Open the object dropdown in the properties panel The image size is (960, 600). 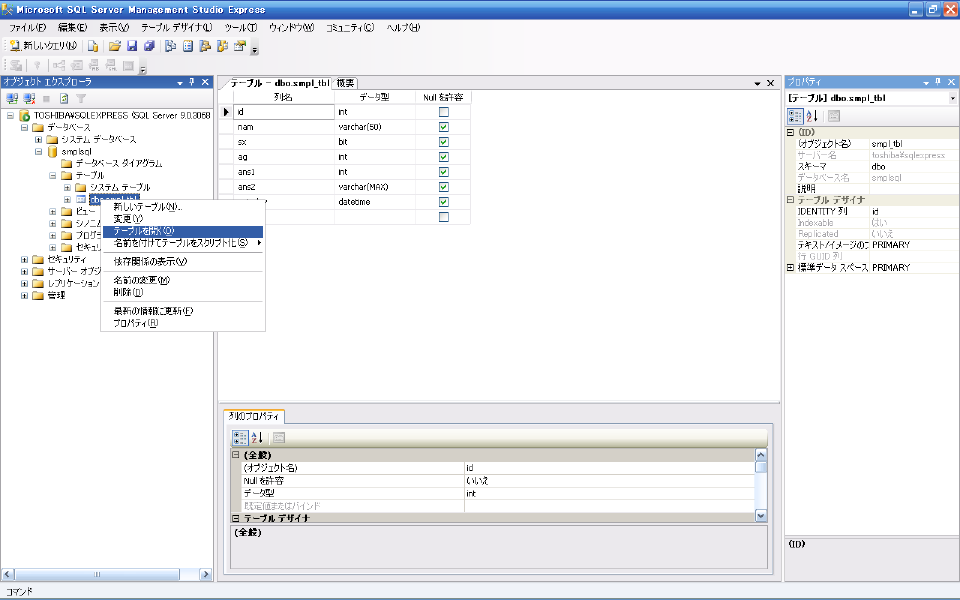coord(951,98)
